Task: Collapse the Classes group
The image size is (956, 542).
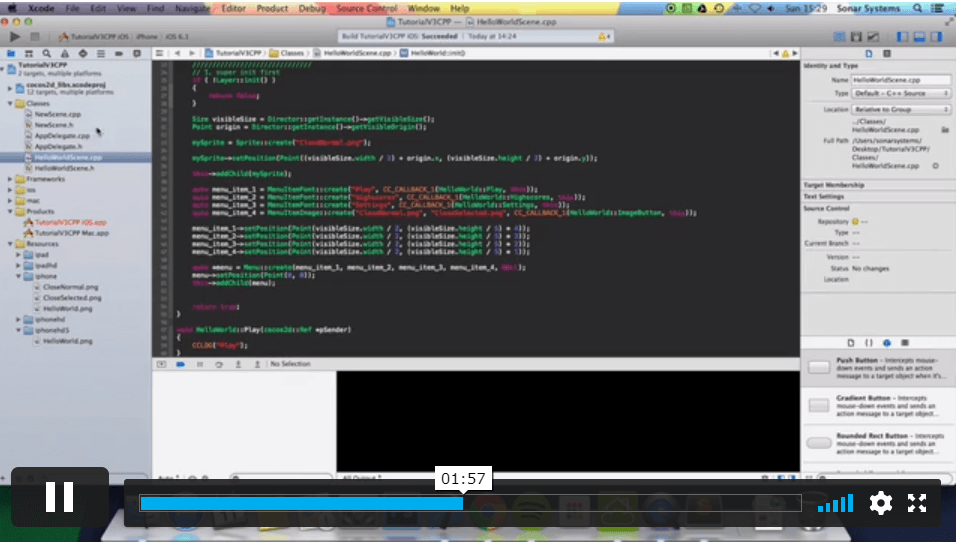Action: coord(10,104)
